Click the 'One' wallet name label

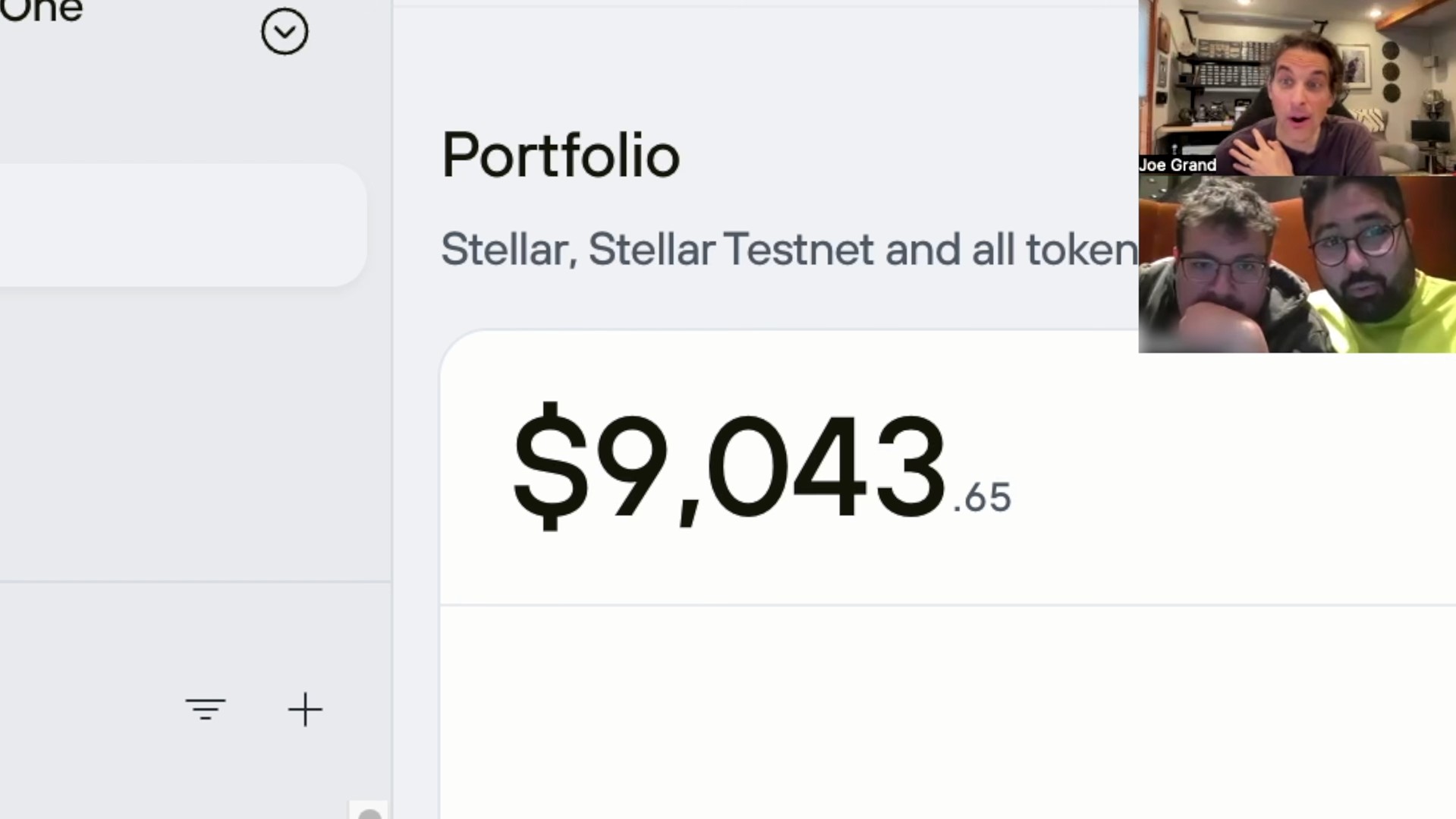(41, 11)
